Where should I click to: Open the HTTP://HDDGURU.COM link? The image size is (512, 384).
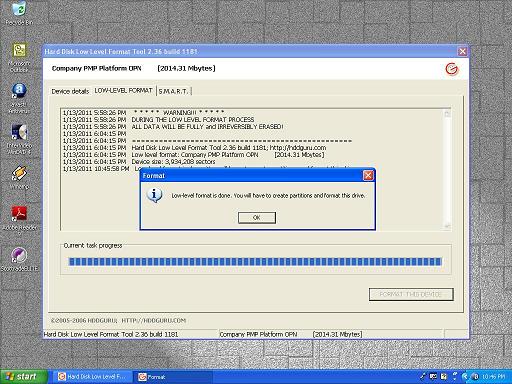(153, 321)
